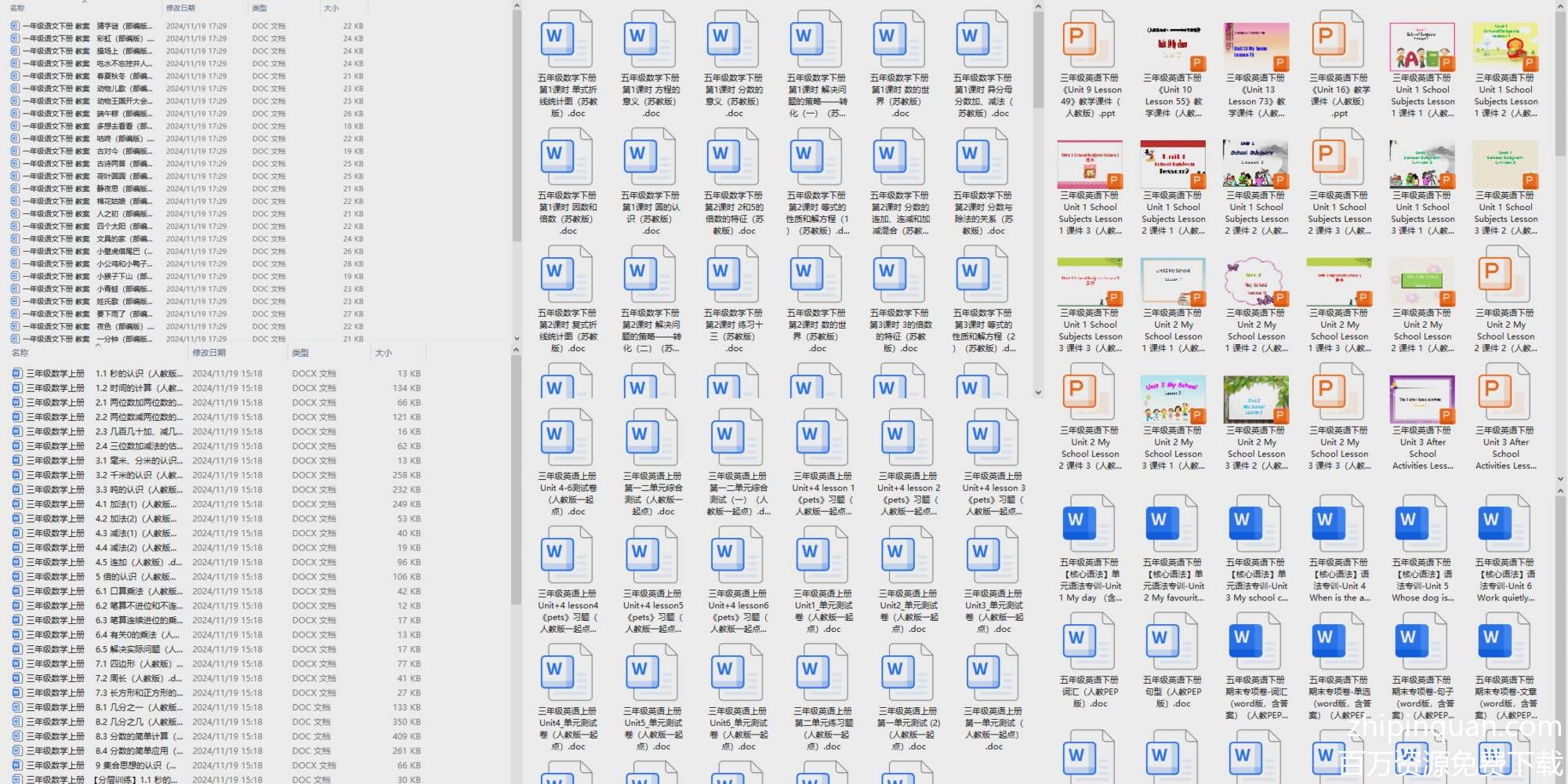Select the Unit 9 Lesson 49 PowerPoint icon

[1089, 39]
